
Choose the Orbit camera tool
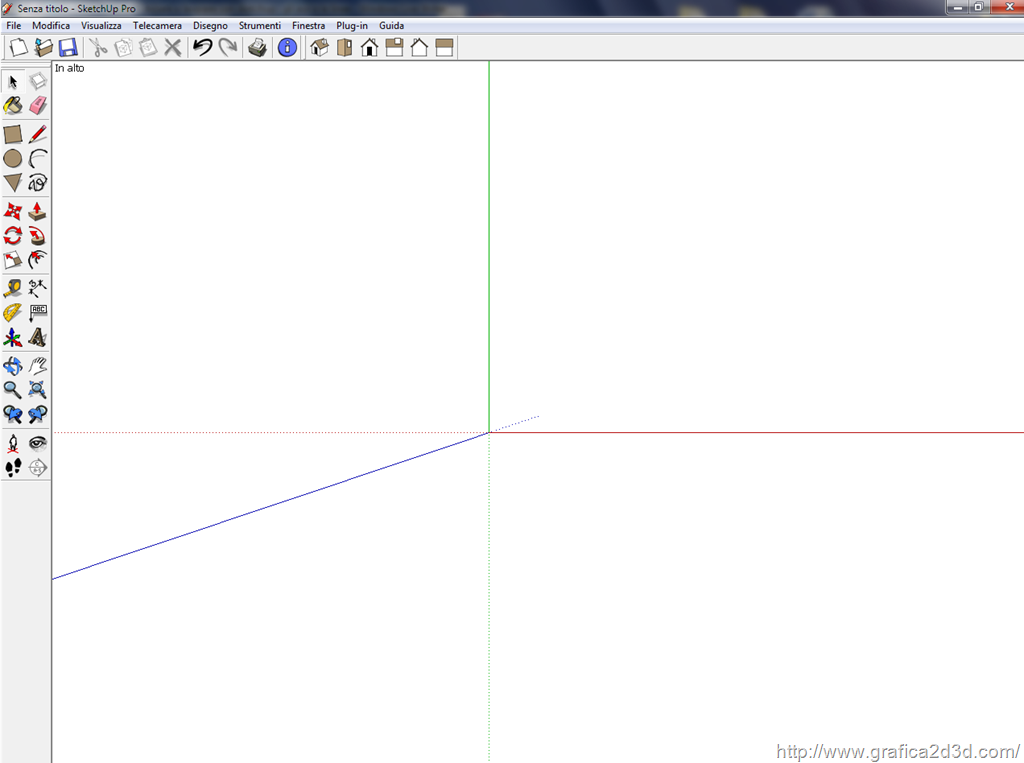click(x=13, y=366)
